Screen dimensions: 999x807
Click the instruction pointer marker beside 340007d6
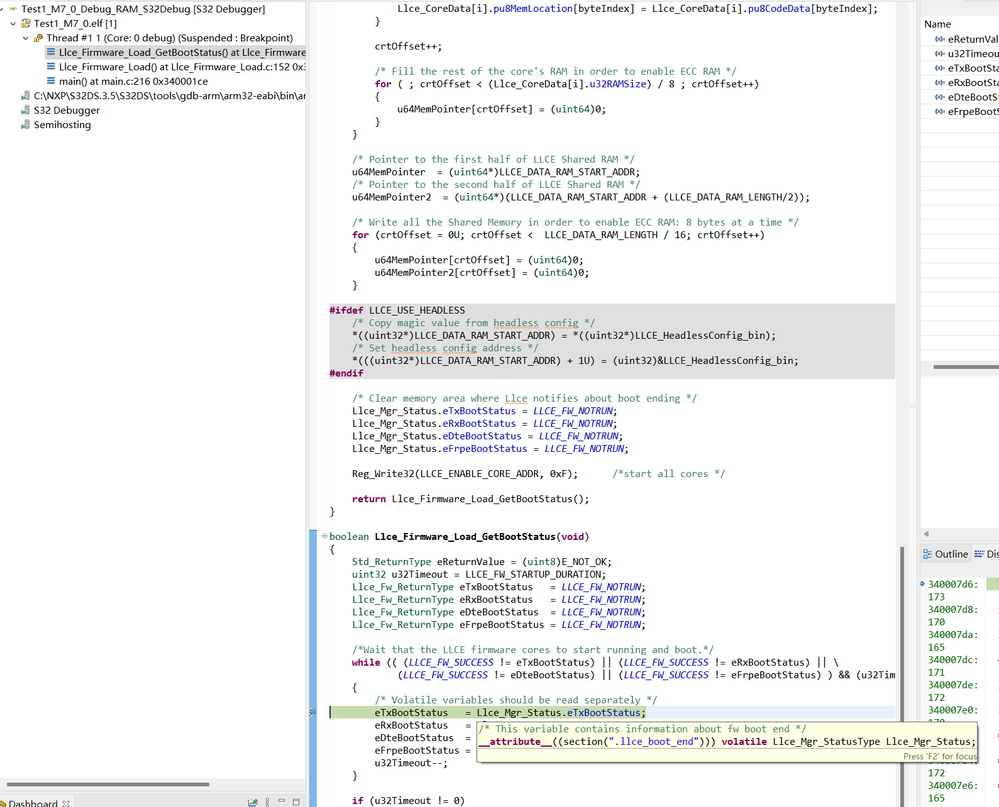923,581
